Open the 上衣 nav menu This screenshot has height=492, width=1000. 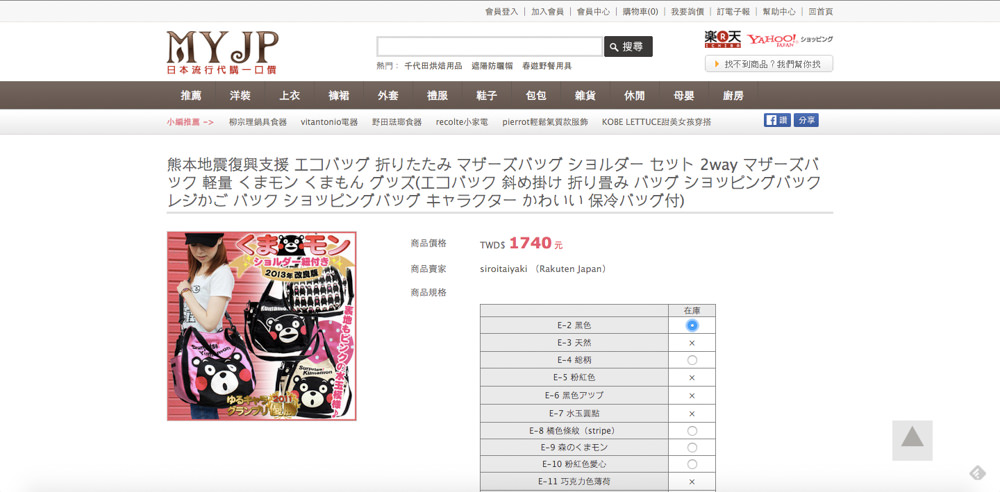(x=290, y=95)
